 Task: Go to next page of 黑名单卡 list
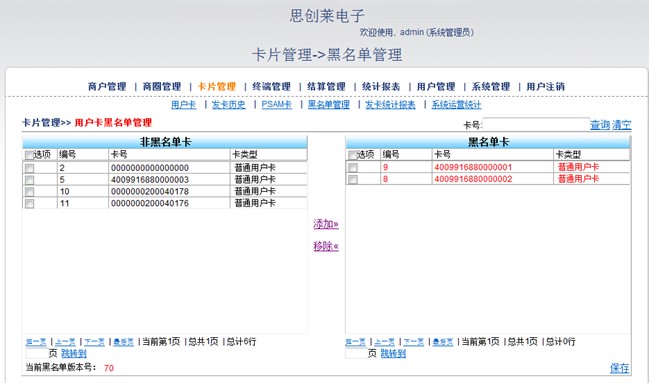coord(414,342)
